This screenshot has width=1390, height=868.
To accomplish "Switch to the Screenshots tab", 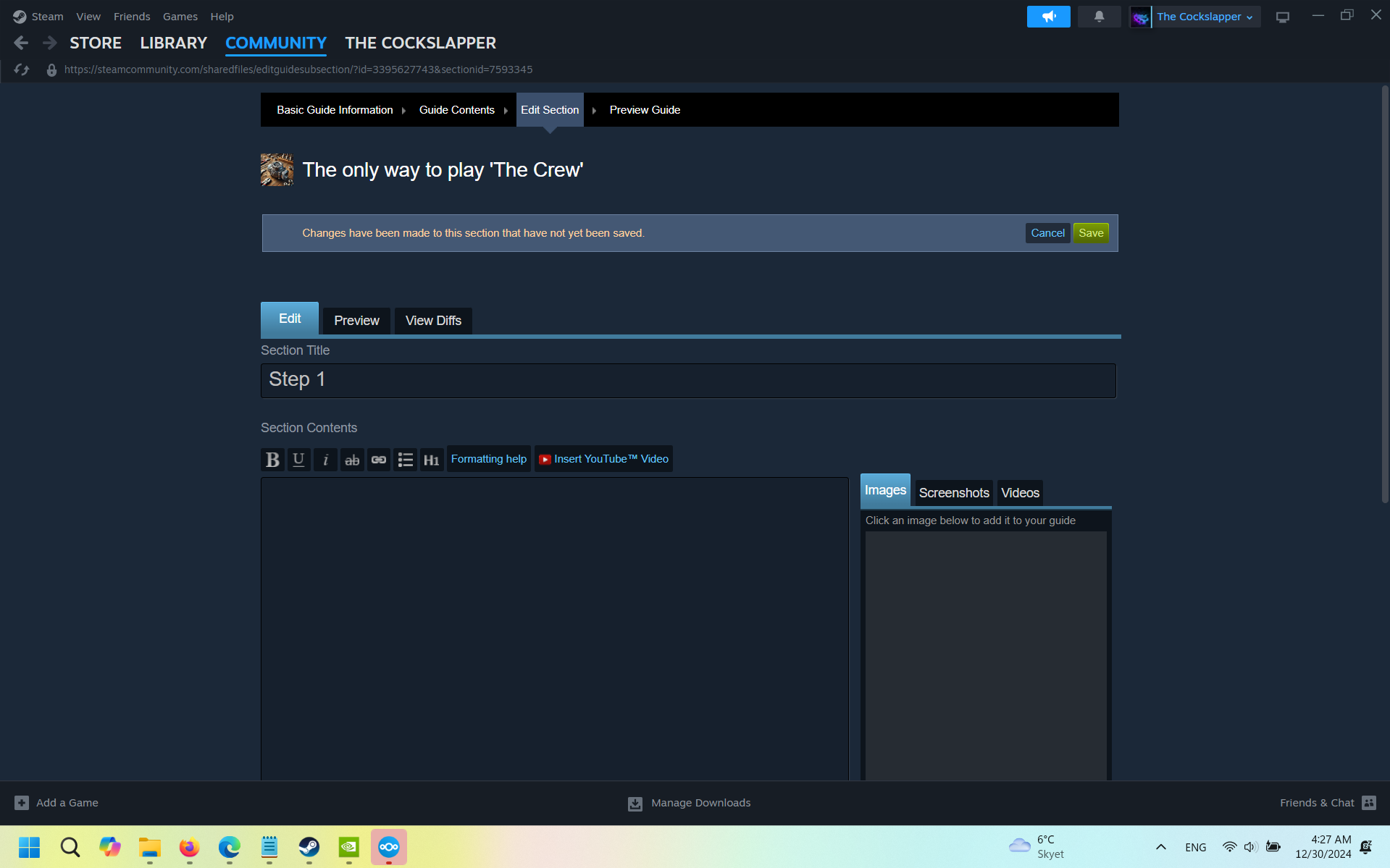I will tap(954, 493).
